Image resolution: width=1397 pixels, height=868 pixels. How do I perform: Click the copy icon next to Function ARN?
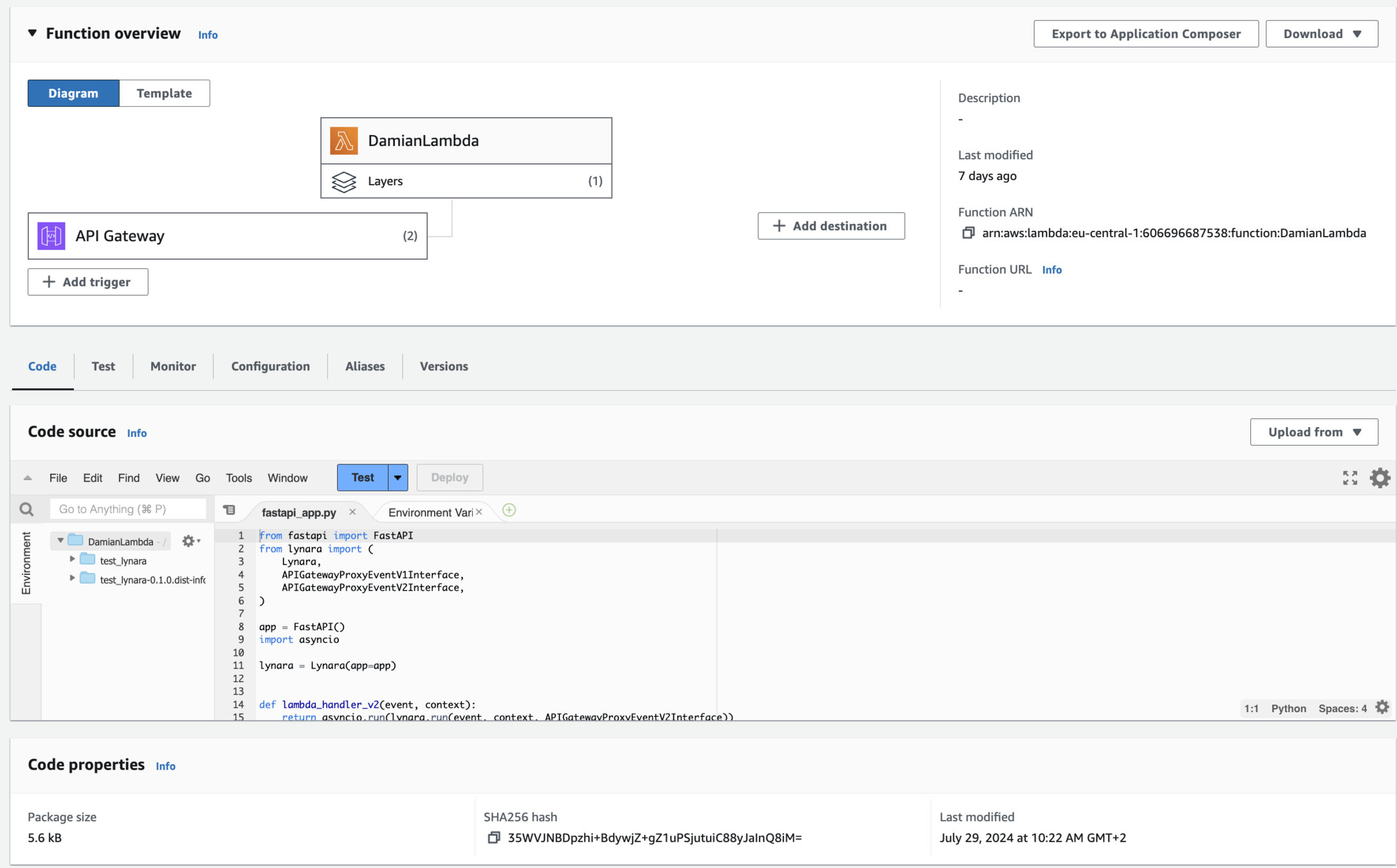click(x=967, y=233)
